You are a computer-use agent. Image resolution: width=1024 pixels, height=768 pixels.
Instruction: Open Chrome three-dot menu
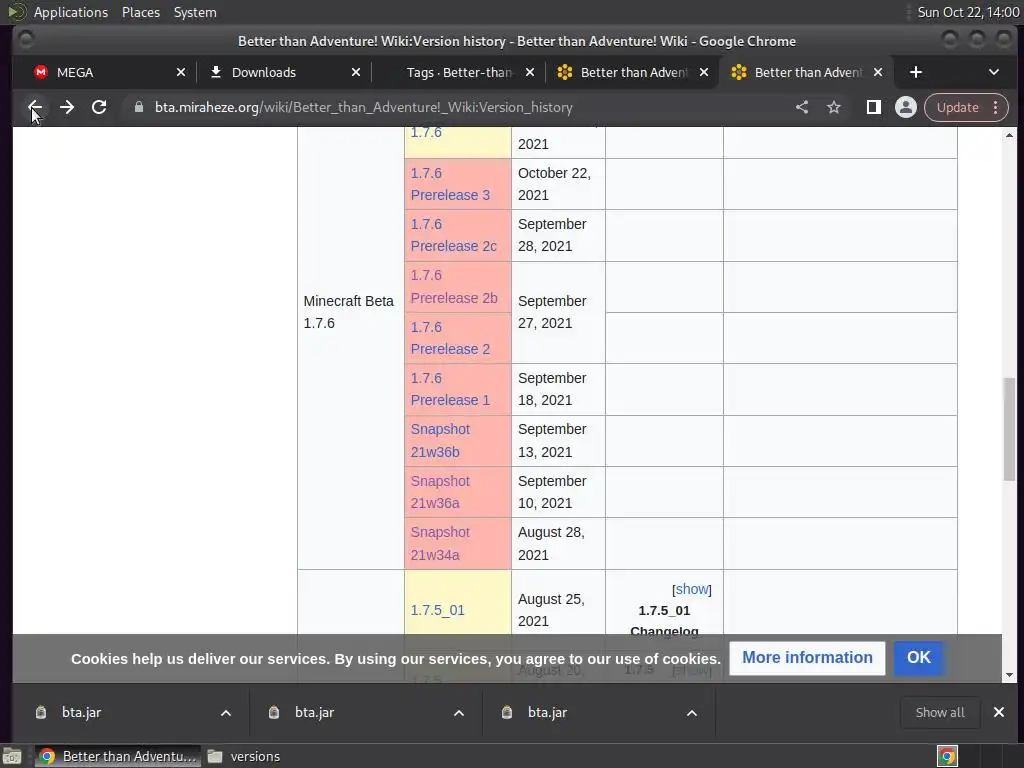pyautogui.click(x=996, y=107)
